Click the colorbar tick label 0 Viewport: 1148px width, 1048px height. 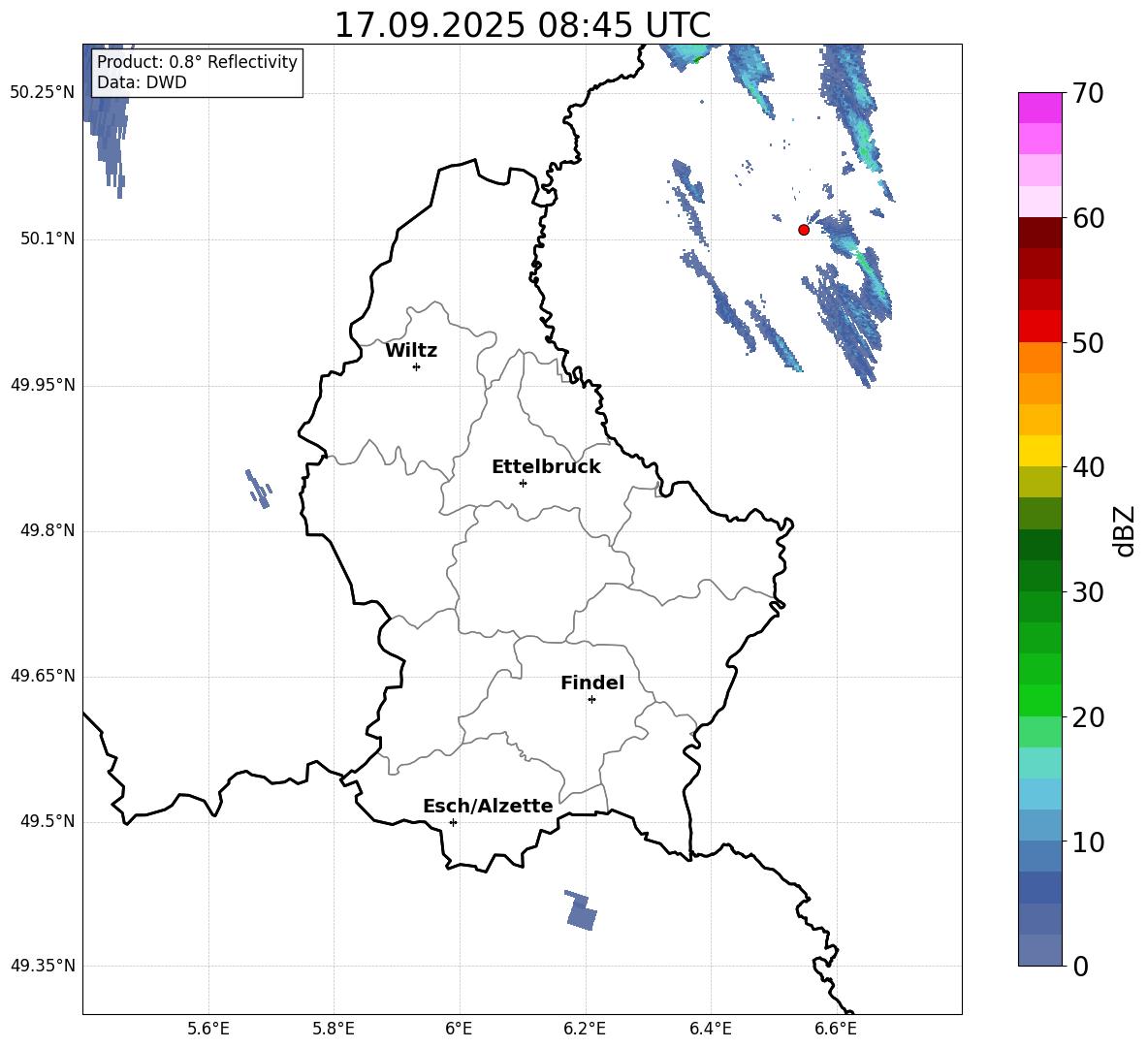(1080, 966)
